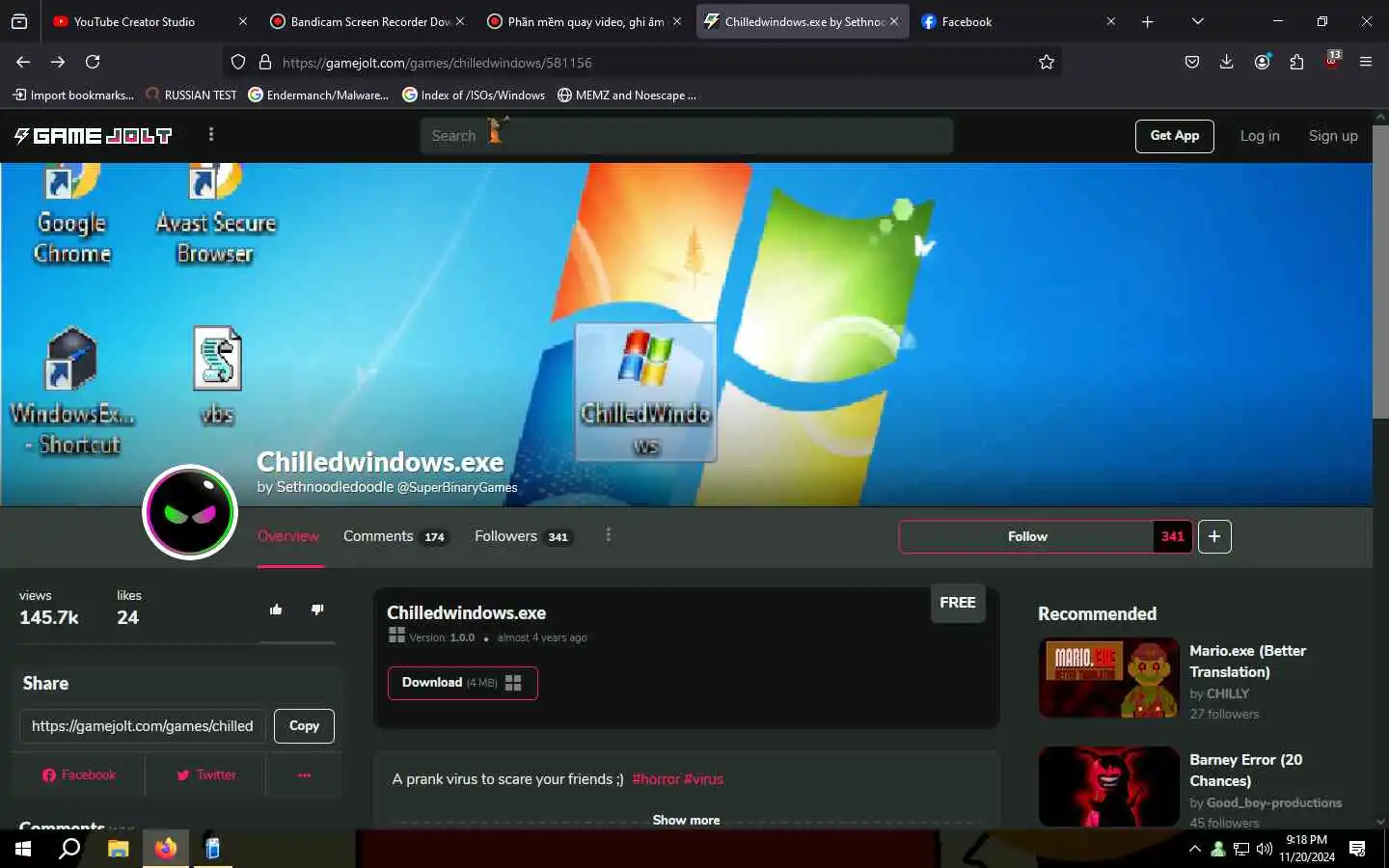Open the Pocket save icon in toolbar

tap(1192, 62)
